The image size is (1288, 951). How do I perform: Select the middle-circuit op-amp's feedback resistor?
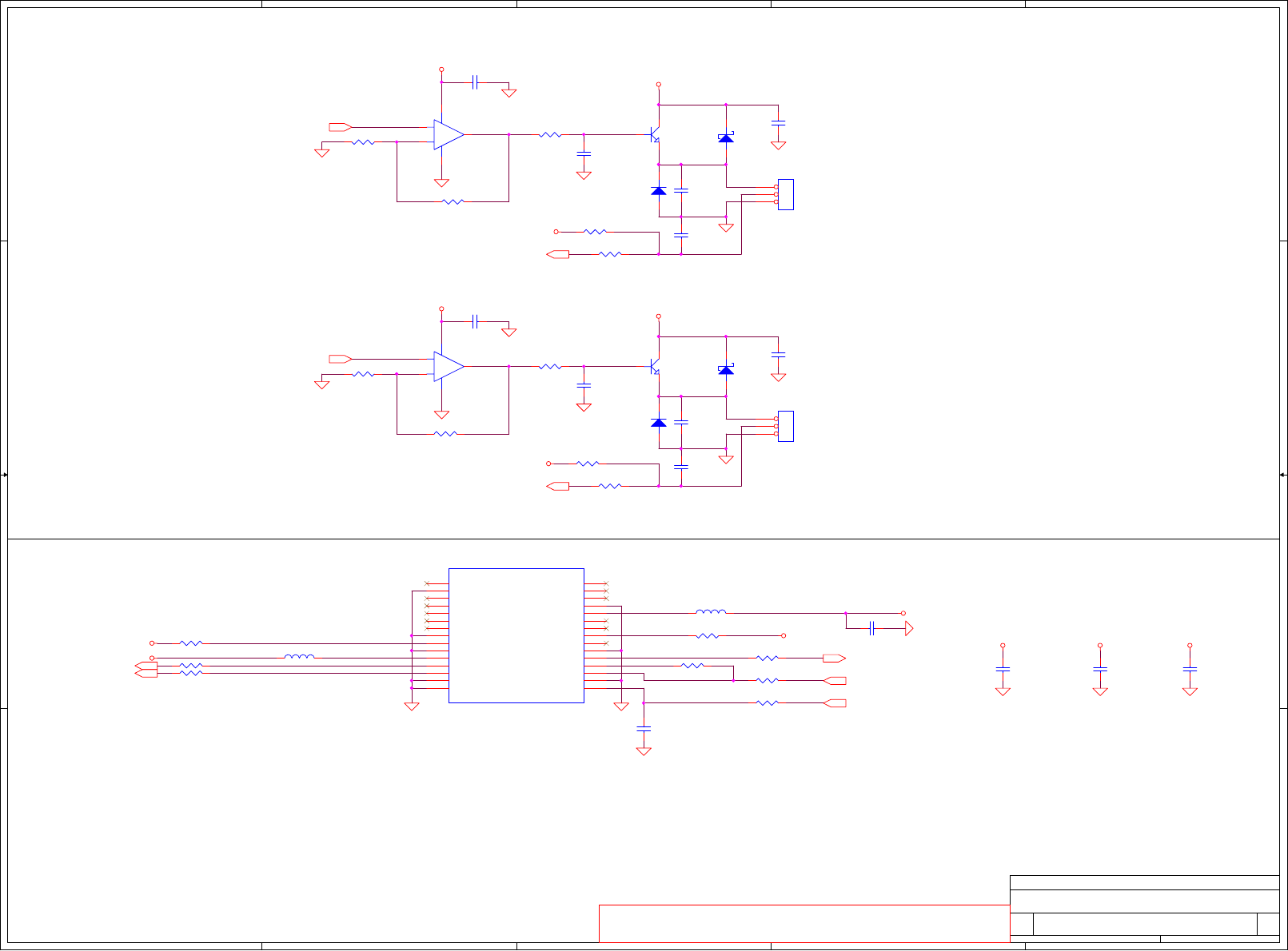[x=445, y=434]
